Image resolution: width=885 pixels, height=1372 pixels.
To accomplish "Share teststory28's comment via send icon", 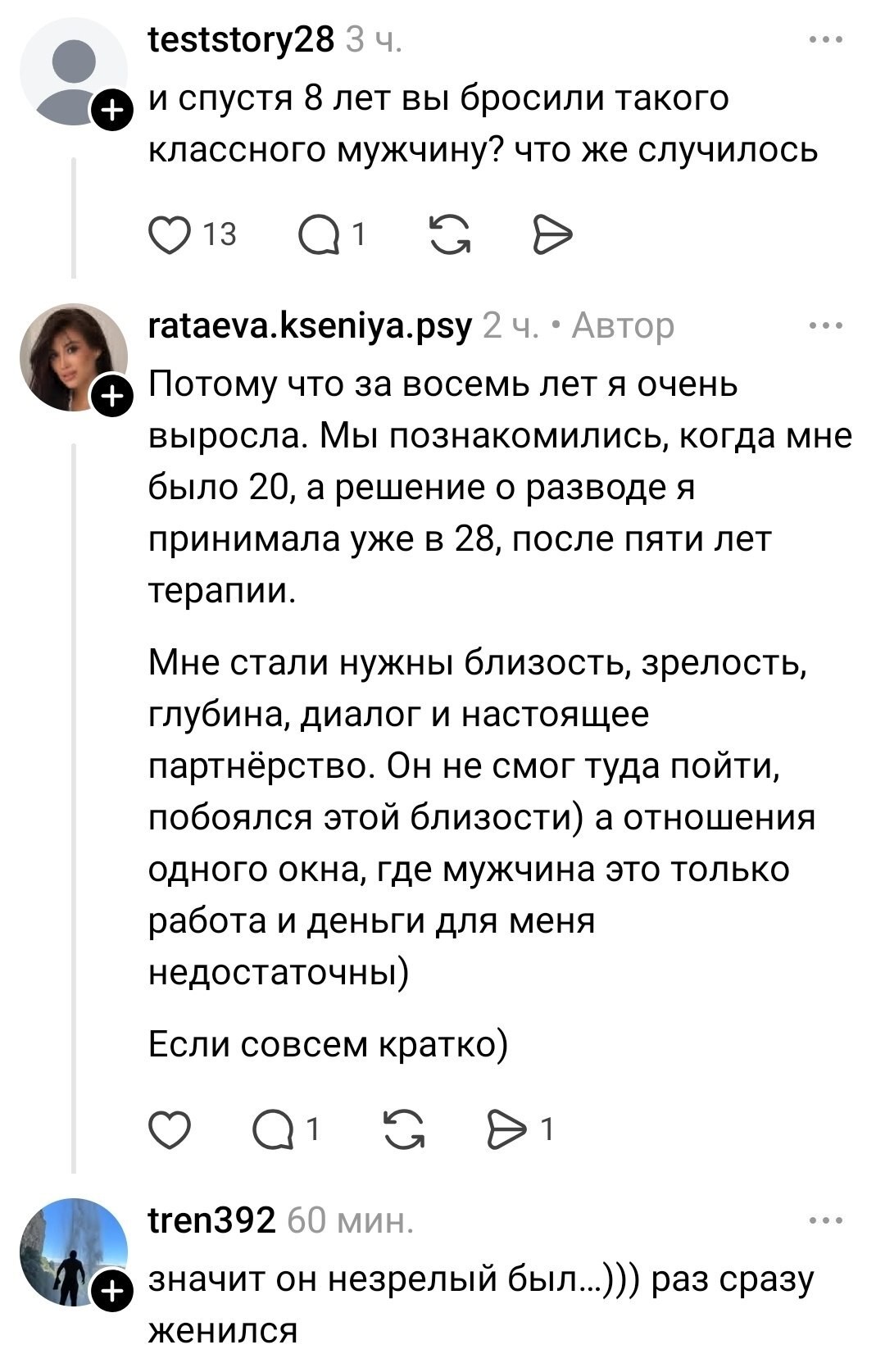I will click(x=552, y=235).
